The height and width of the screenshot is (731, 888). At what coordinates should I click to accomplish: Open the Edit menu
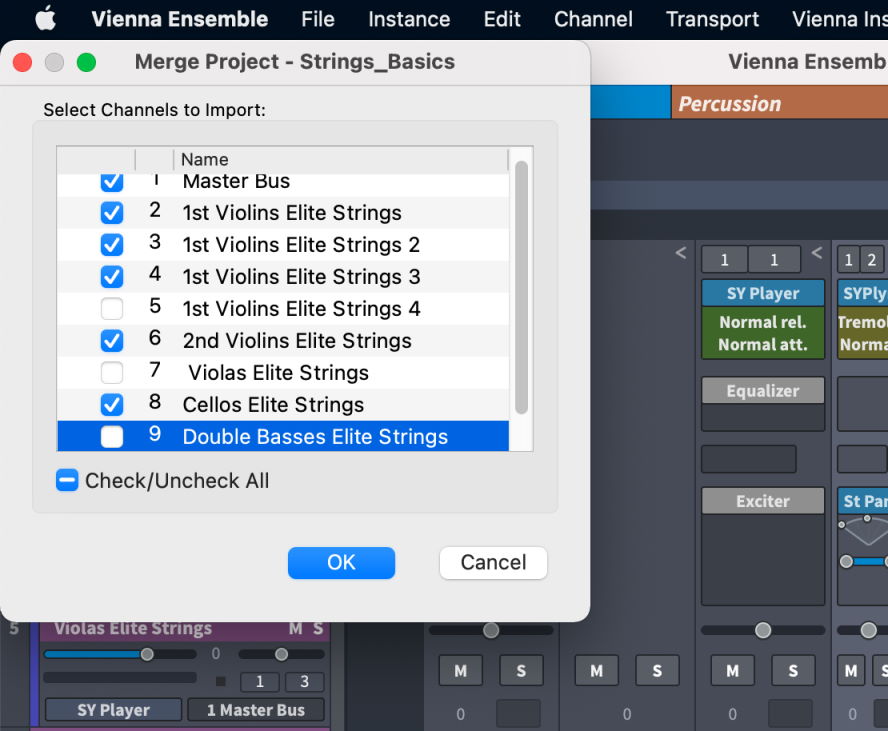(x=502, y=19)
